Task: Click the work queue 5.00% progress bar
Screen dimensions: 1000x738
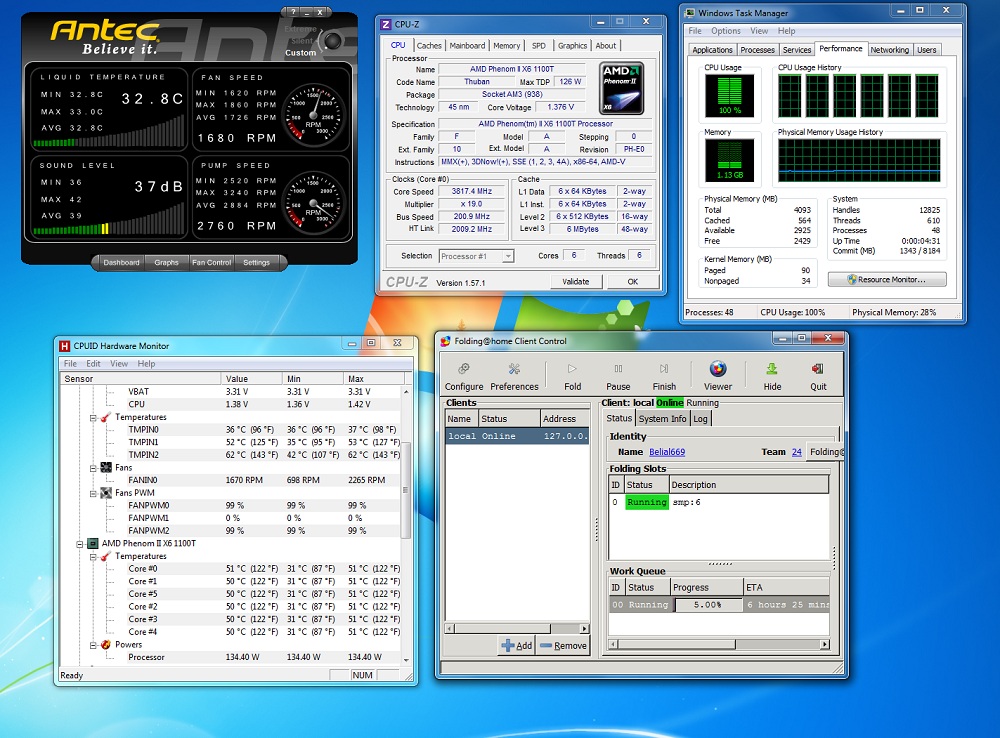Action: 707,605
